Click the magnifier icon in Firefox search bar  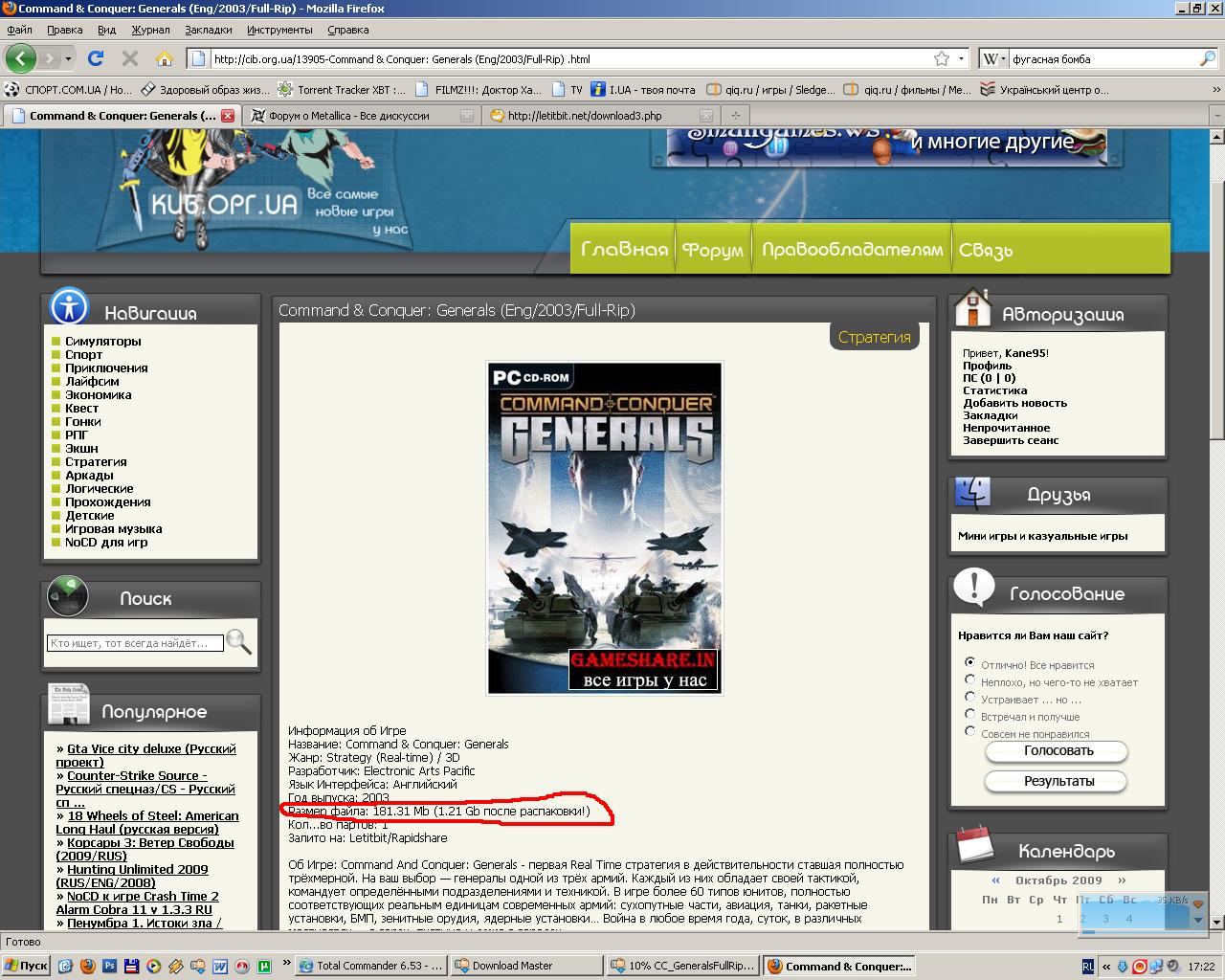point(1207,58)
